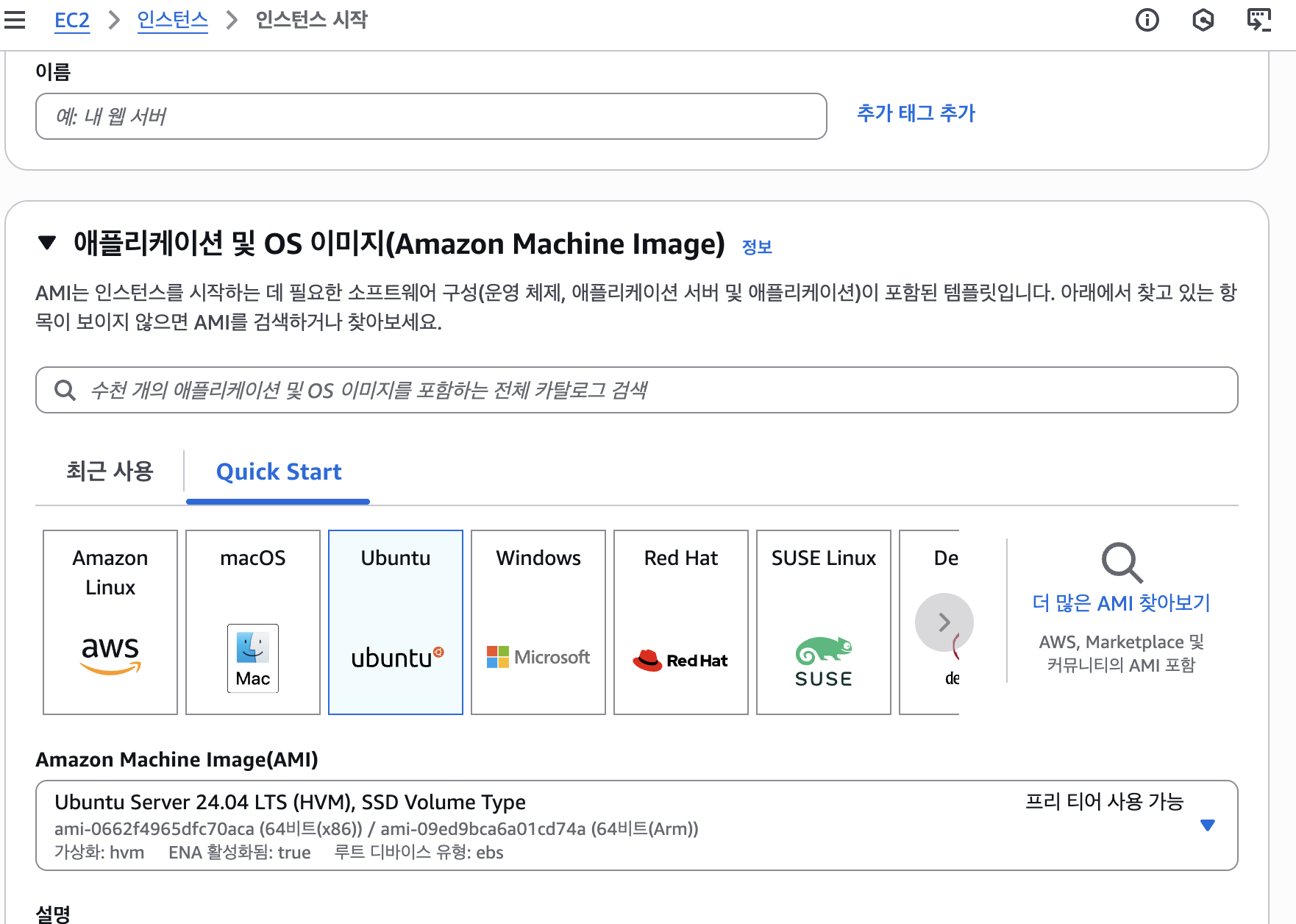
Task: Go to EC2 breadcrumb link
Action: tap(72, 20)
